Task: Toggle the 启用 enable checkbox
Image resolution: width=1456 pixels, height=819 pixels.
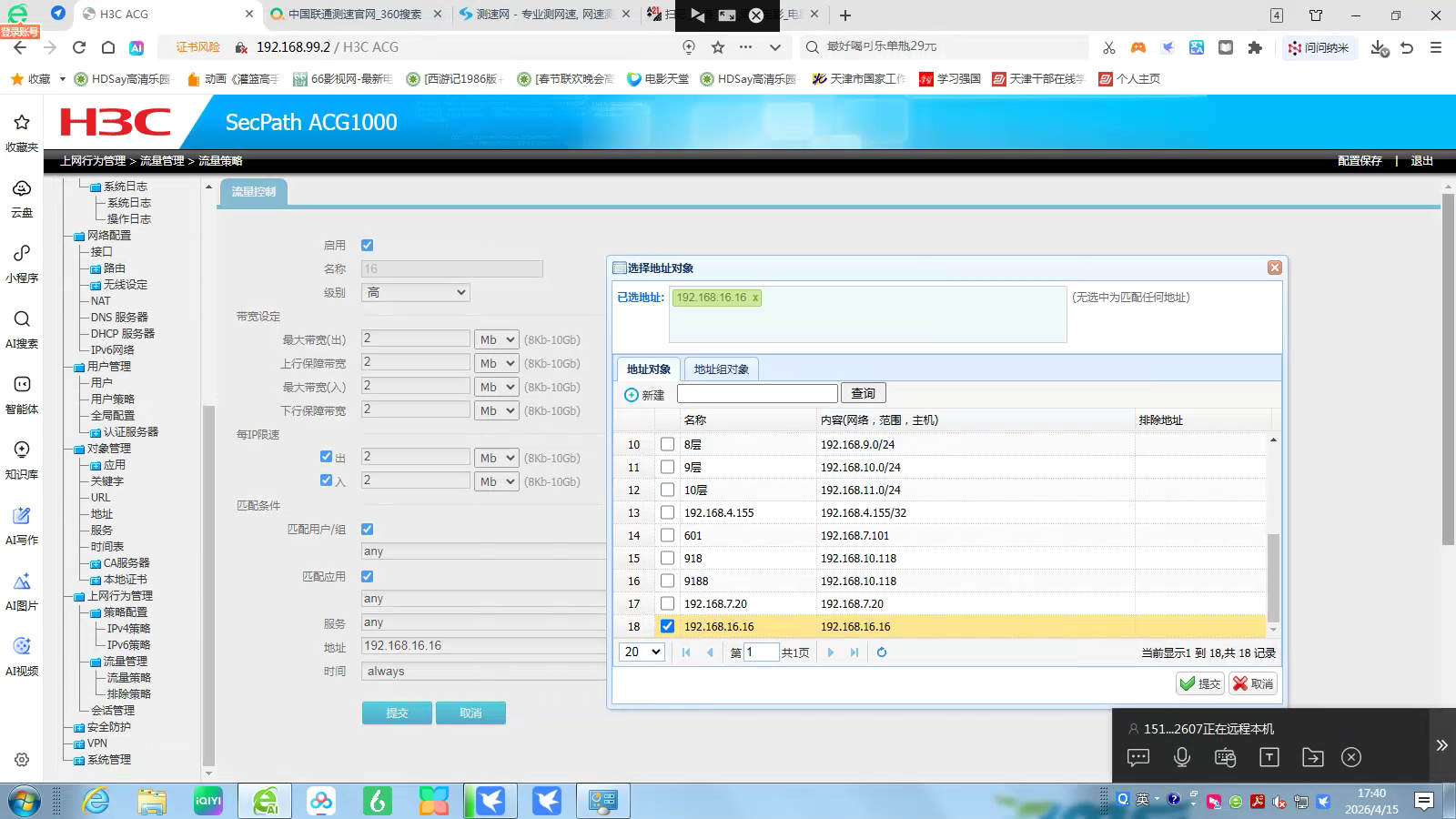Action: click(x=368, y=245)
